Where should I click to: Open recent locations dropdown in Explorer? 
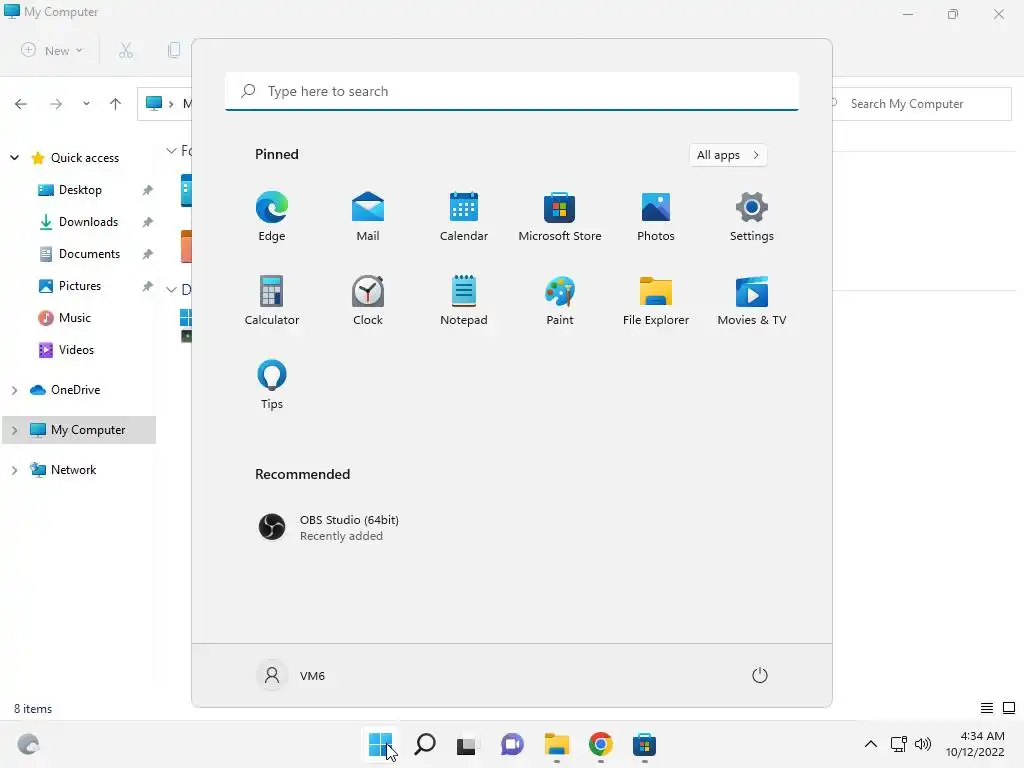click(86, 104)
